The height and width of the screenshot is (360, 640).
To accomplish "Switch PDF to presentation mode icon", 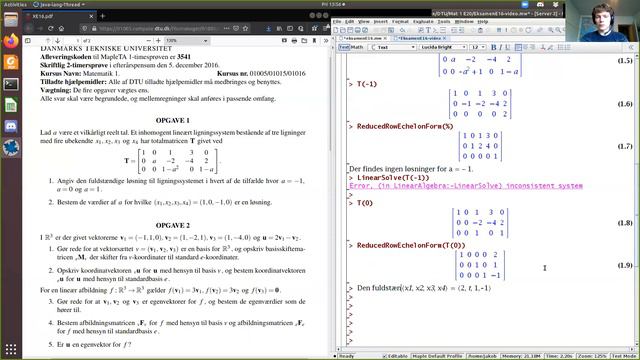I will click(x=284, y=41).
